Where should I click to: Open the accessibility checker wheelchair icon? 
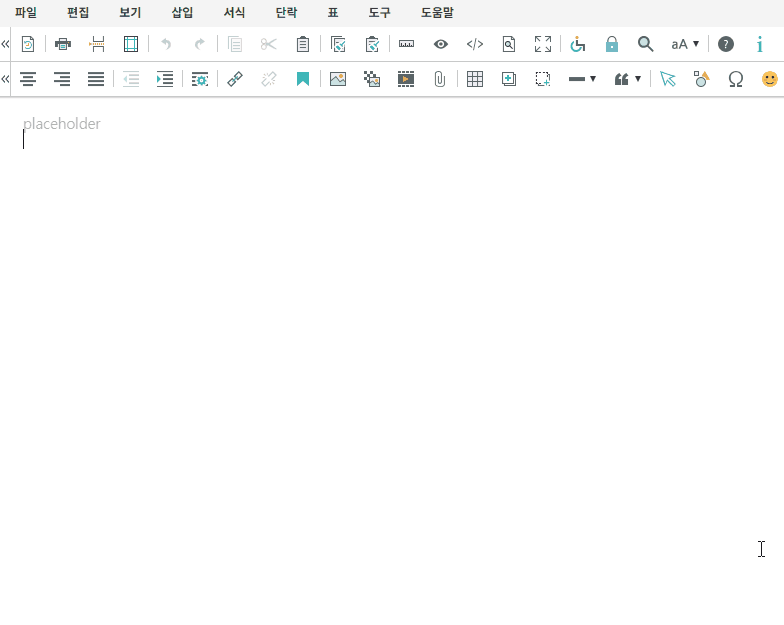tap(578, 44)
